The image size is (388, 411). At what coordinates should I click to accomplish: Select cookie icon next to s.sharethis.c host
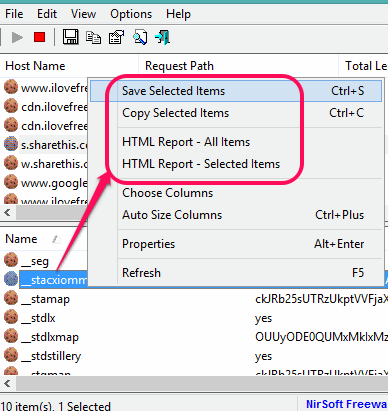[11, 144]
